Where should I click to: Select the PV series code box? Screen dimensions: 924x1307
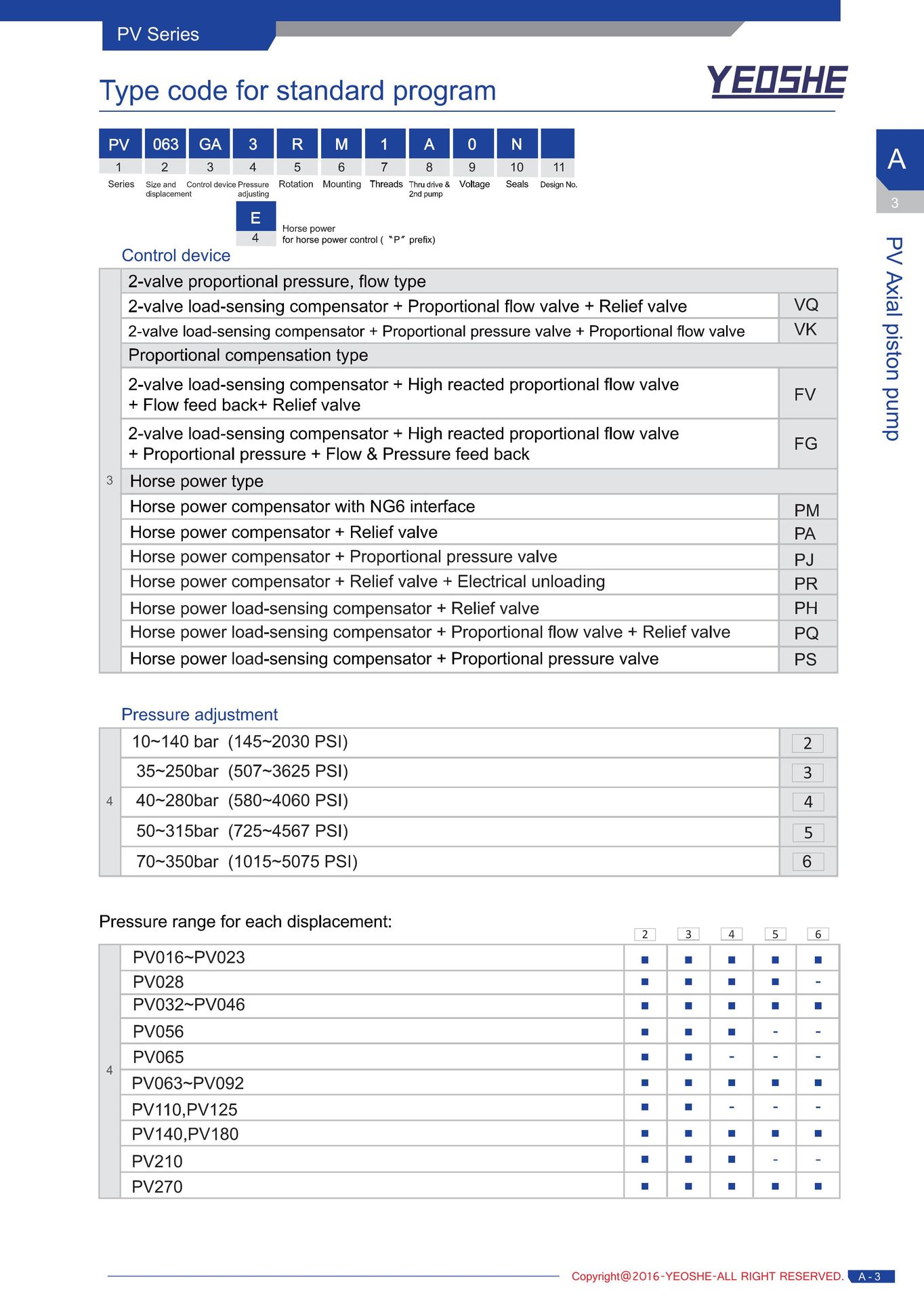click(120, 144)
